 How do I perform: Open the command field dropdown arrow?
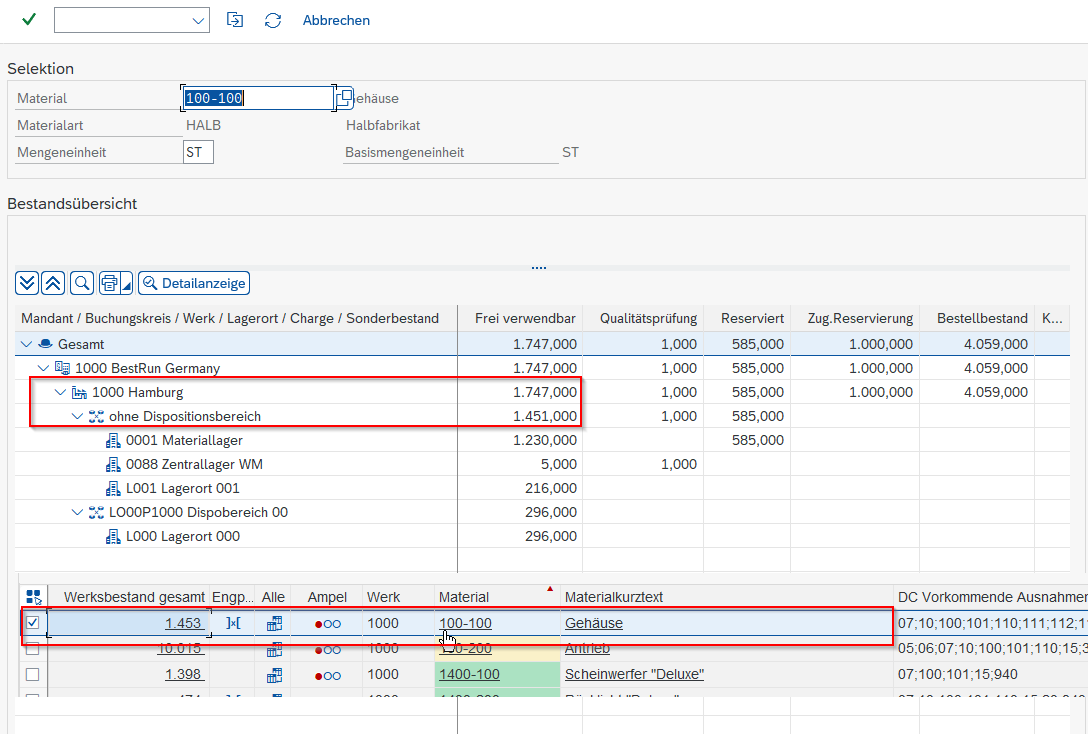tap(196, 20)
